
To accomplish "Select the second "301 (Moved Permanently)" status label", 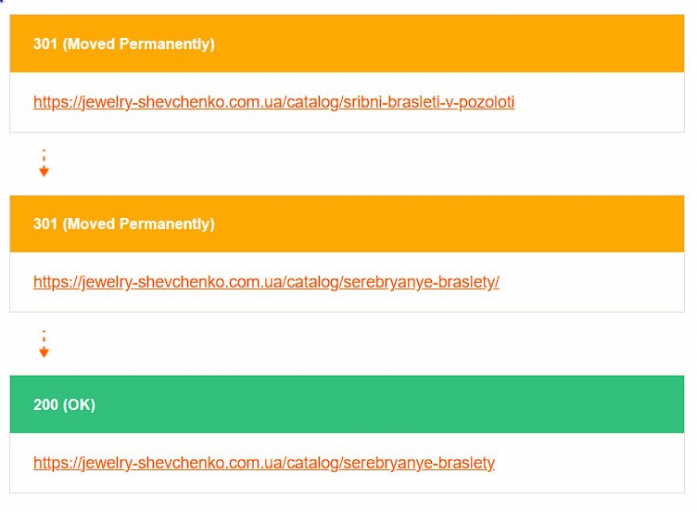I will 124,224.
